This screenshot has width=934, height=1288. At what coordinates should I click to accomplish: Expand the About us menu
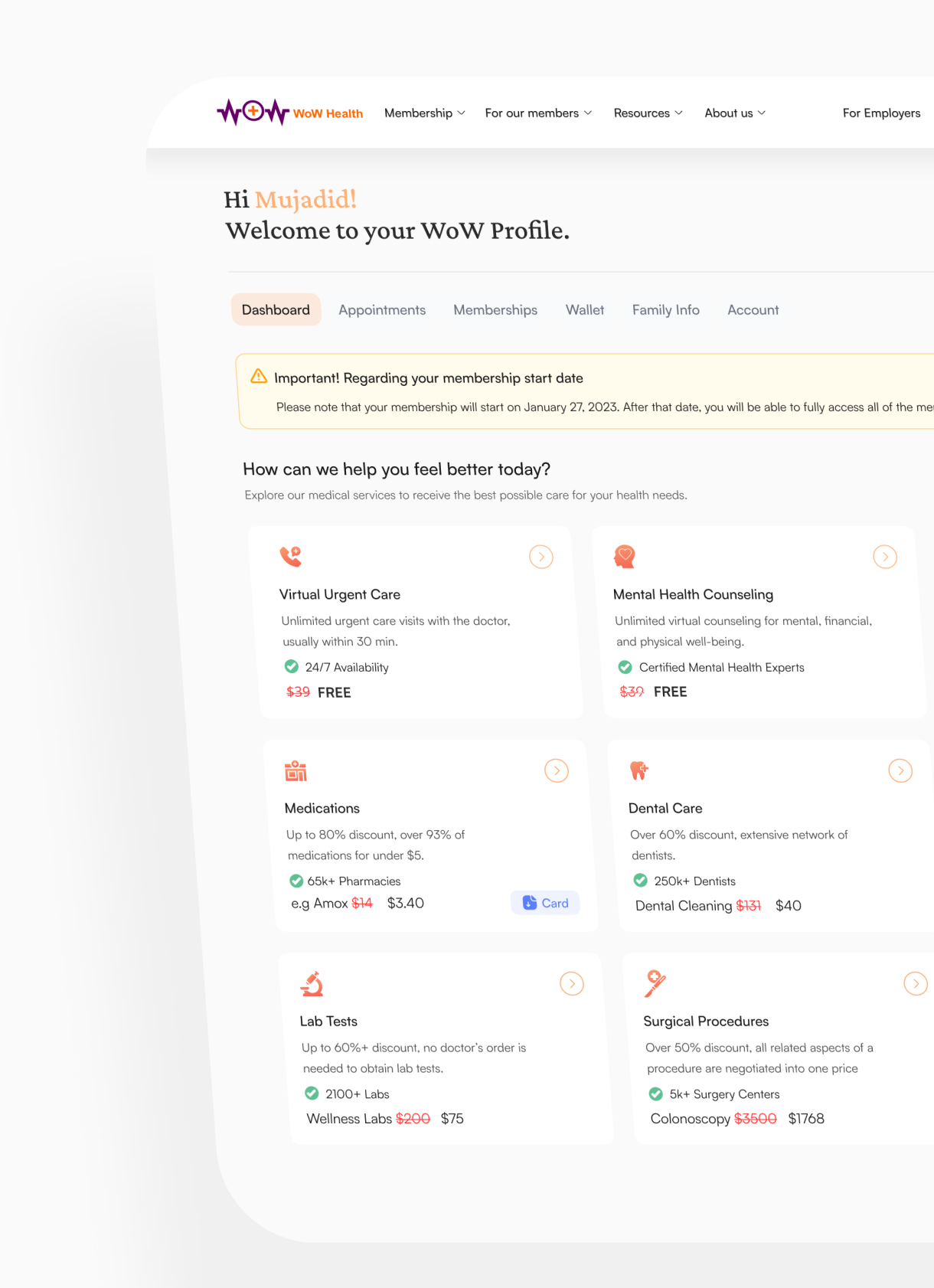click(x=735, y=113)
